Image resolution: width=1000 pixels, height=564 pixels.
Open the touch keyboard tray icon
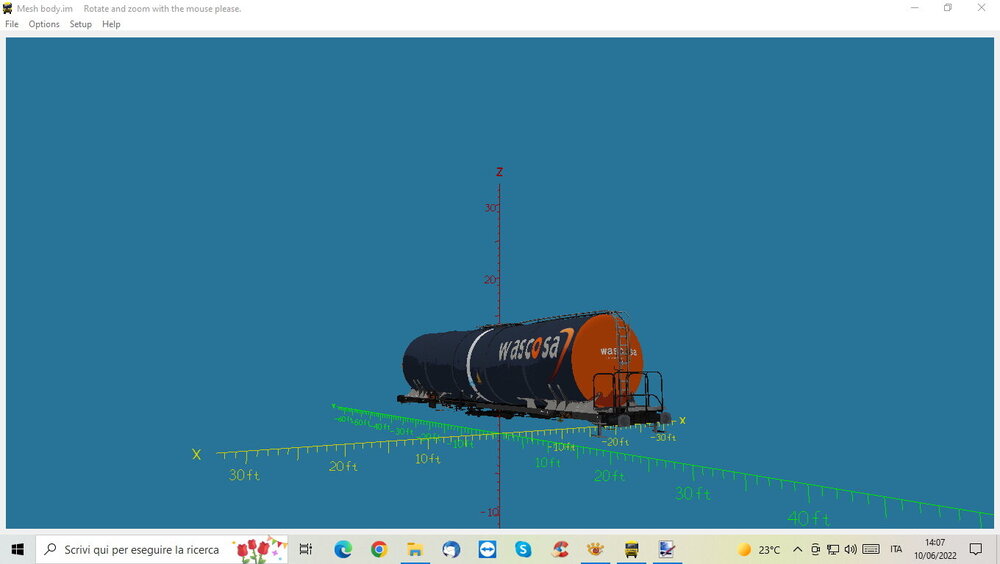871,549
